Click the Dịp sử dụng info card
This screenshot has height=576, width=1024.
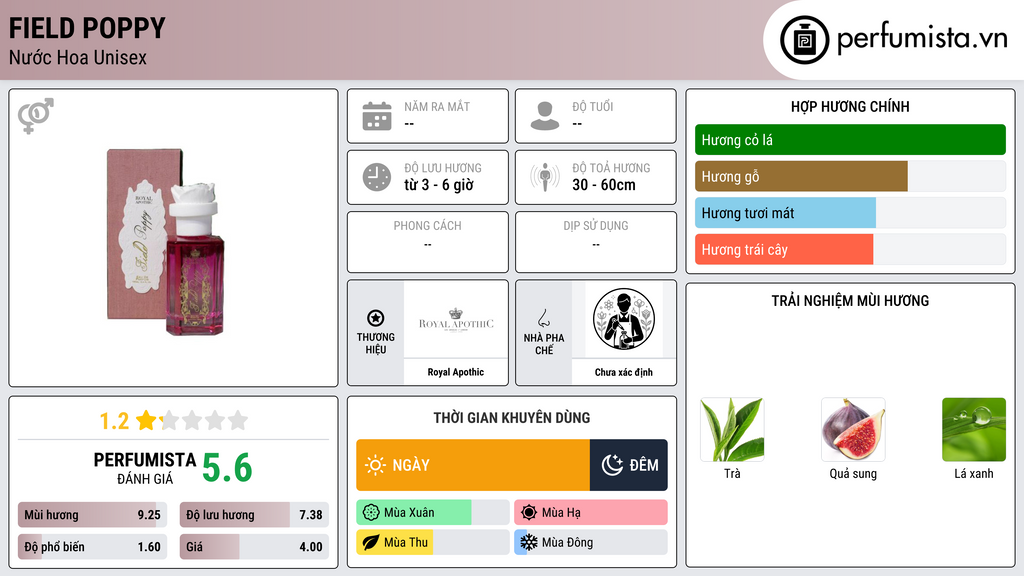[x=596, y=242]
